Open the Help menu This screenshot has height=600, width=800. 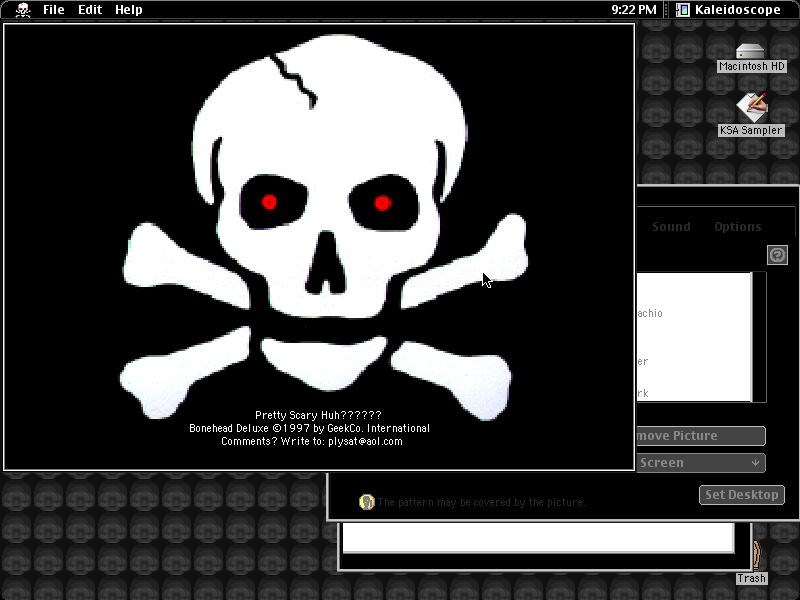[129, 10]
